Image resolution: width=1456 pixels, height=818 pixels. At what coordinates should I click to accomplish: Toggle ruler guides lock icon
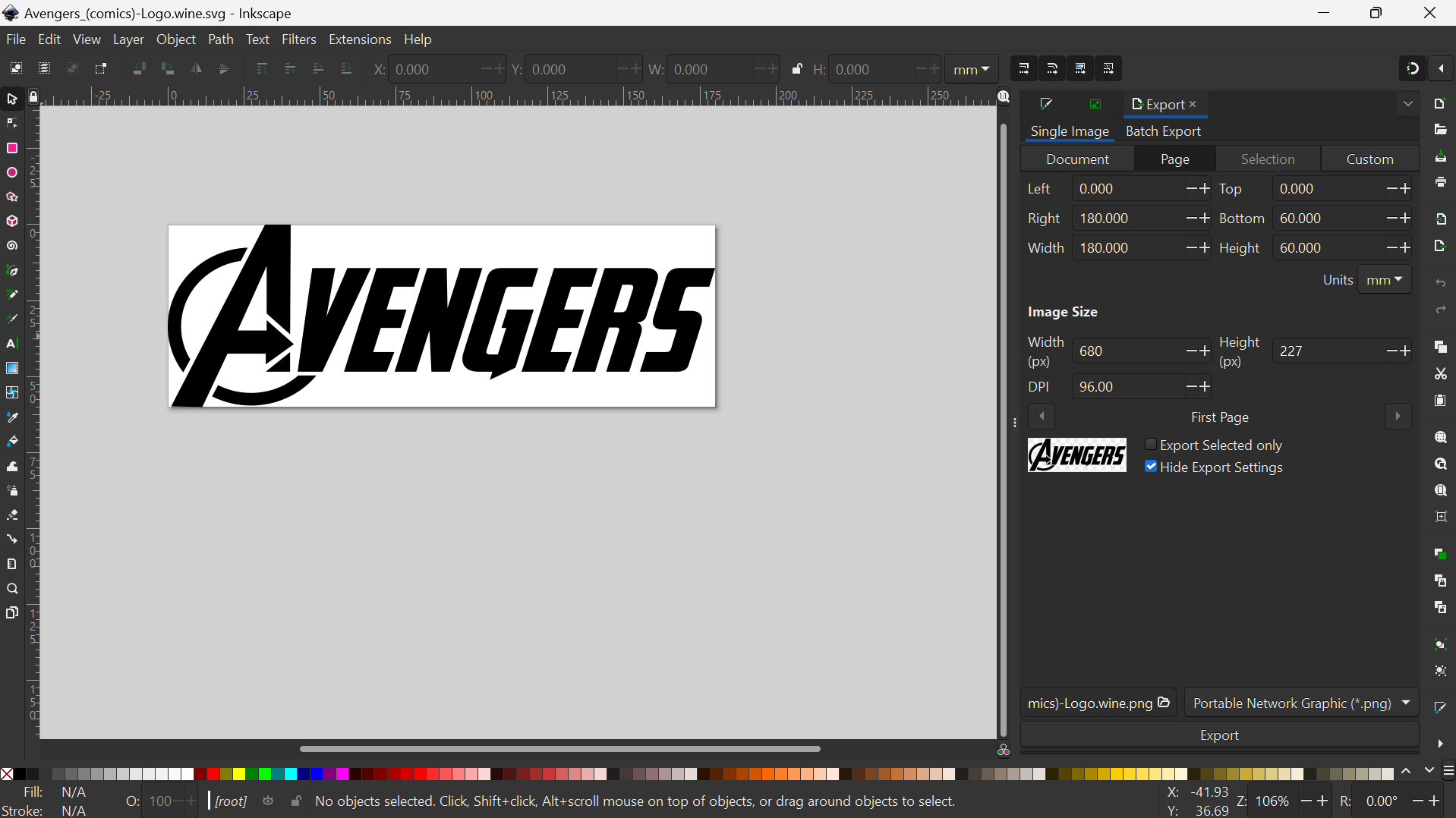coord(33,97)
